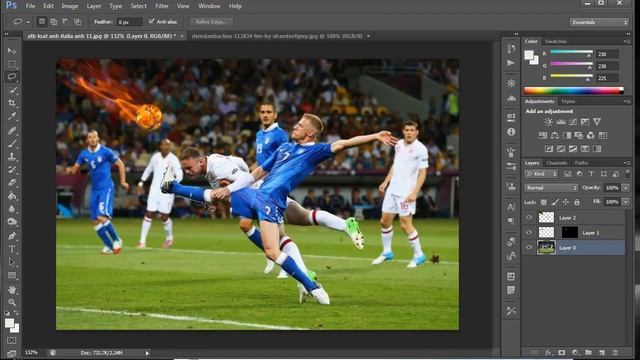
Task: Toggle lock image pixels brush icon
Action: [x=555, y=202]
